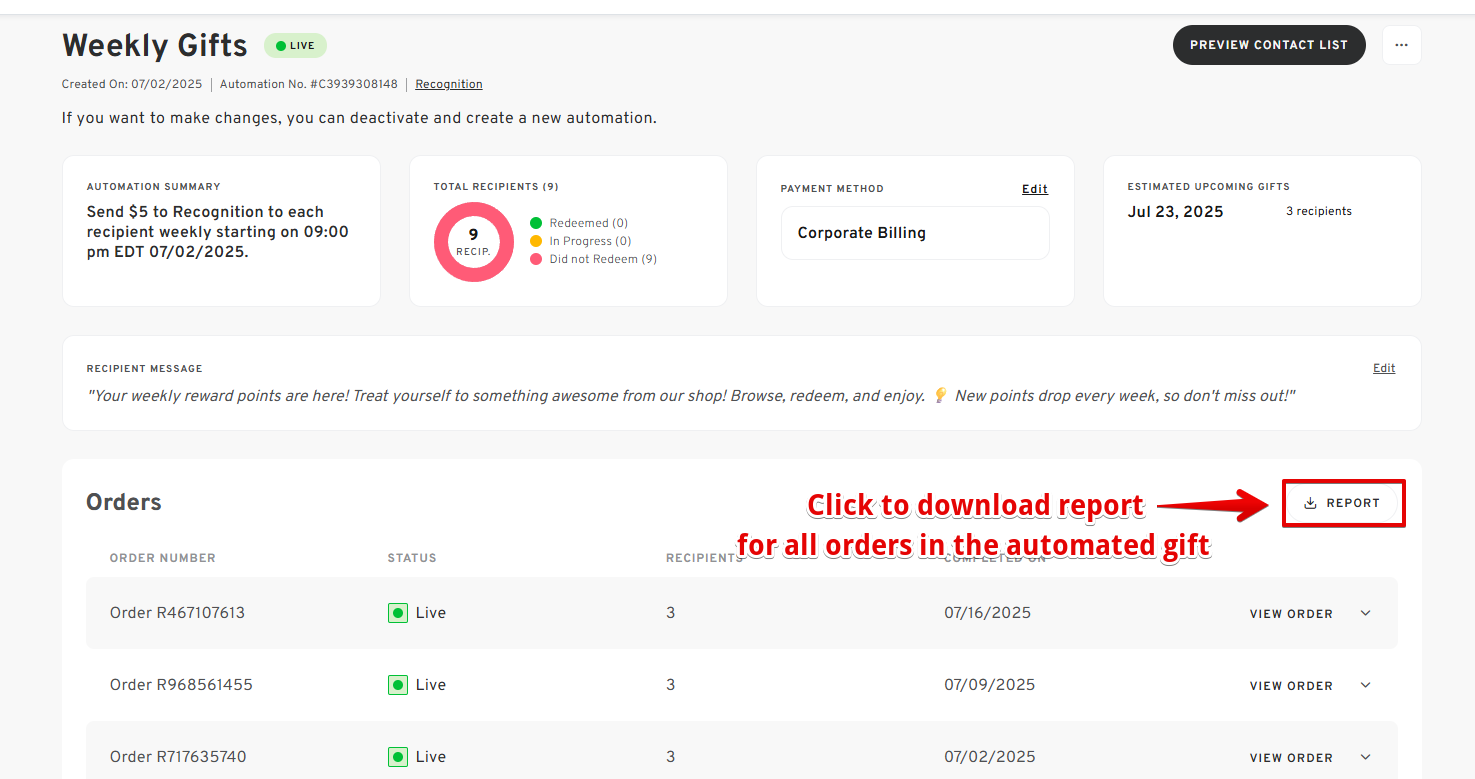Viewport: 1475px width, 779px height.
Task: Click the 07/09/2025 completed date
Action: pyautogui.click(x=990, y=685)
